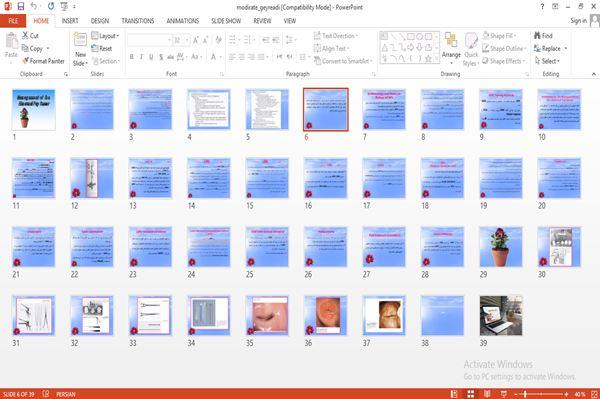Screen dimensions: 600x399
Task: Open the Copy dropdown arrow
Action: coord(48,48)
